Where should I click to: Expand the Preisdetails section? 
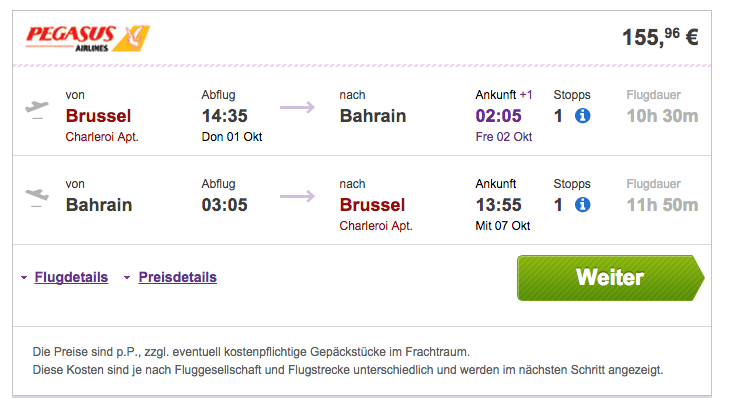(x=178, y=277)
